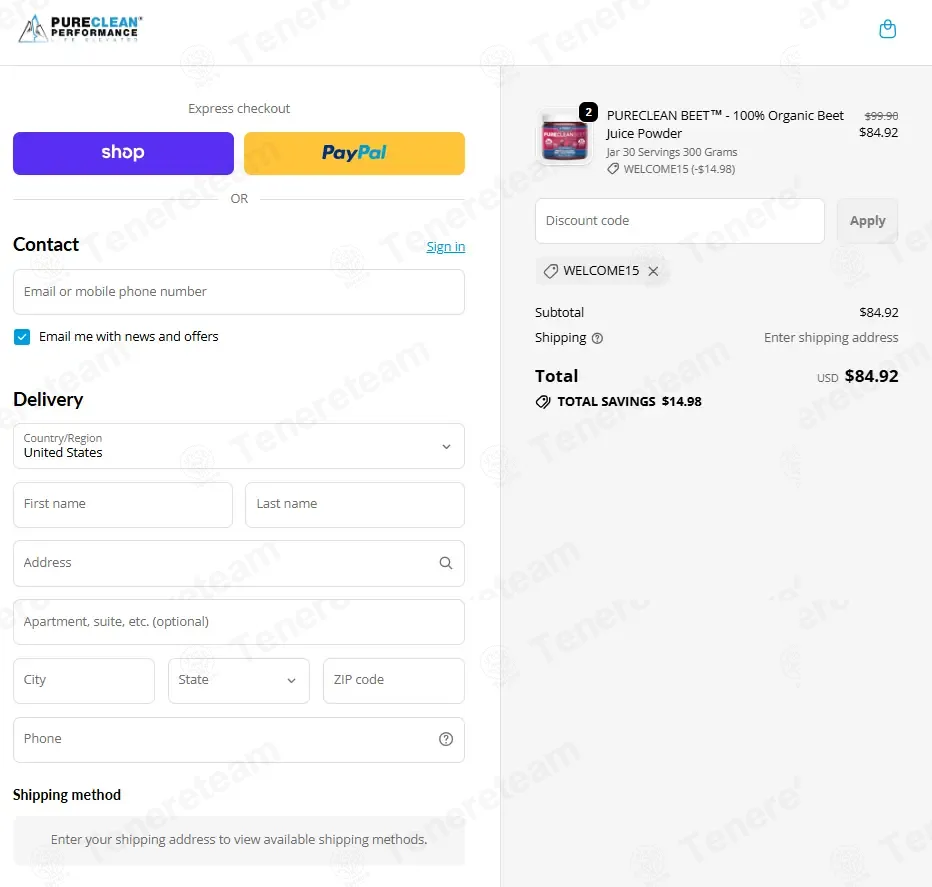Click the PureClean Performance logo

(80, 29)
